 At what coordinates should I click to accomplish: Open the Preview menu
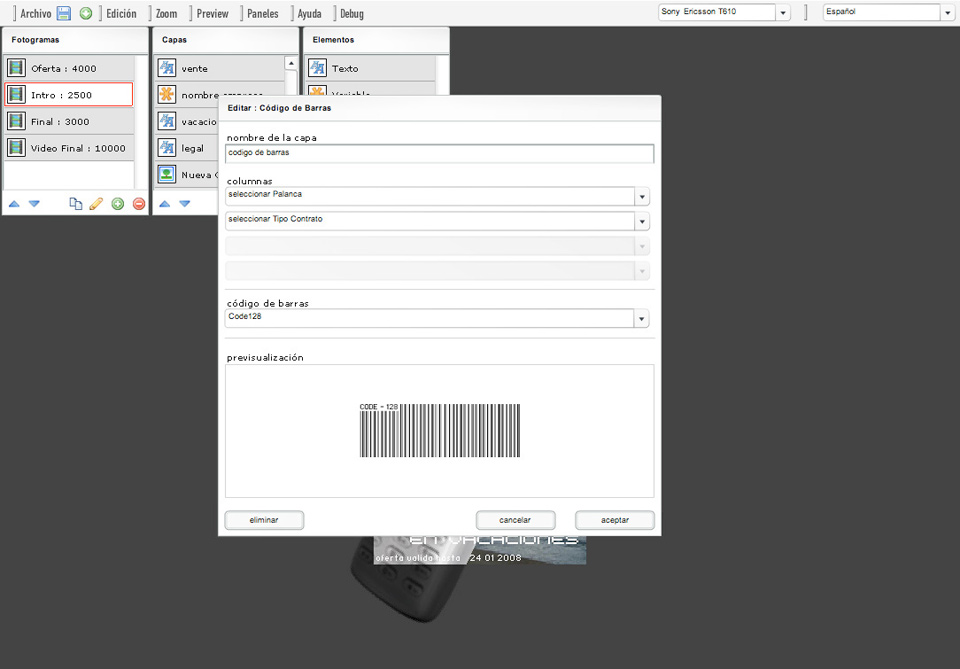(x=212, y=13)
